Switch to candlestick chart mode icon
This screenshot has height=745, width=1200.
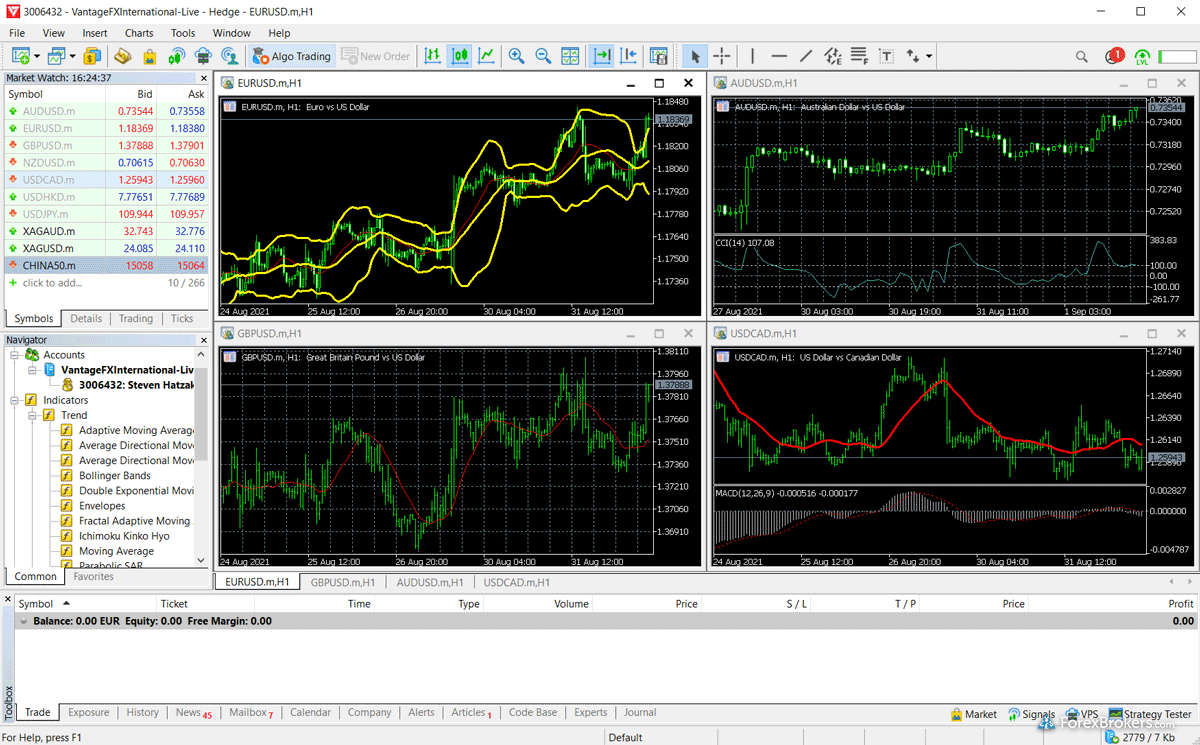point(460,56)
